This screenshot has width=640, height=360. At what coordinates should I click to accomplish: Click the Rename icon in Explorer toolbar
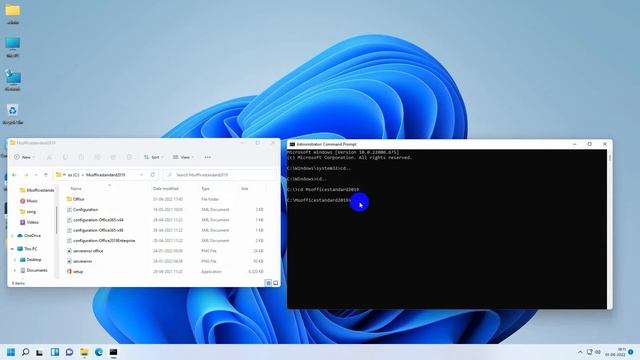(97, 157)
